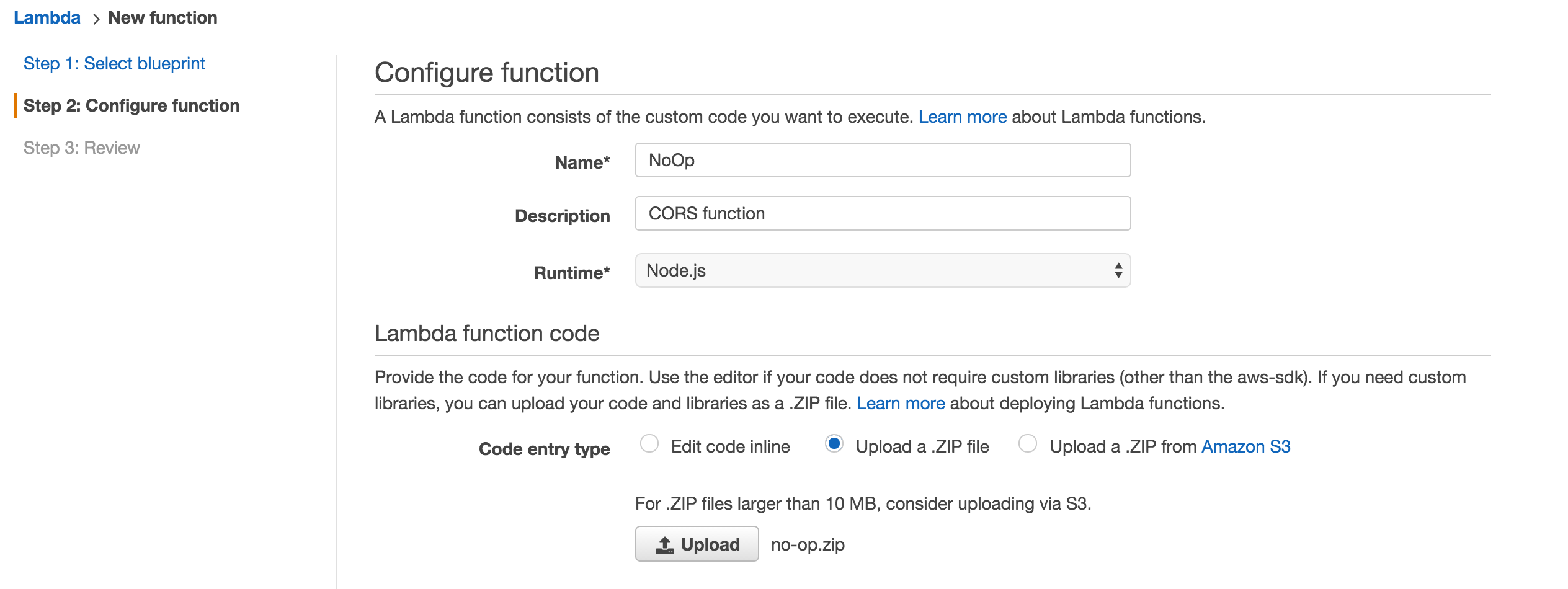Click the upload arrow icon
The height and width of the screenshot is (589, 1568).
[665, 545]
